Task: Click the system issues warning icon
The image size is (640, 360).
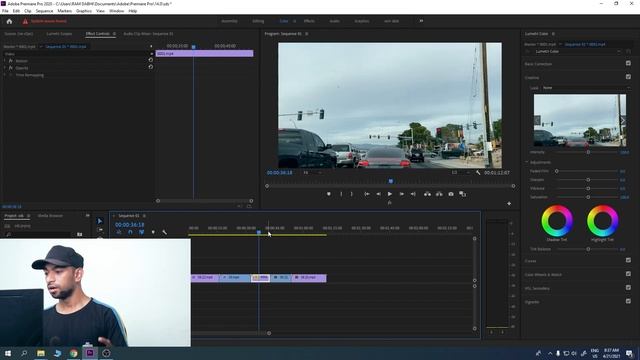Action: point(25,21)
